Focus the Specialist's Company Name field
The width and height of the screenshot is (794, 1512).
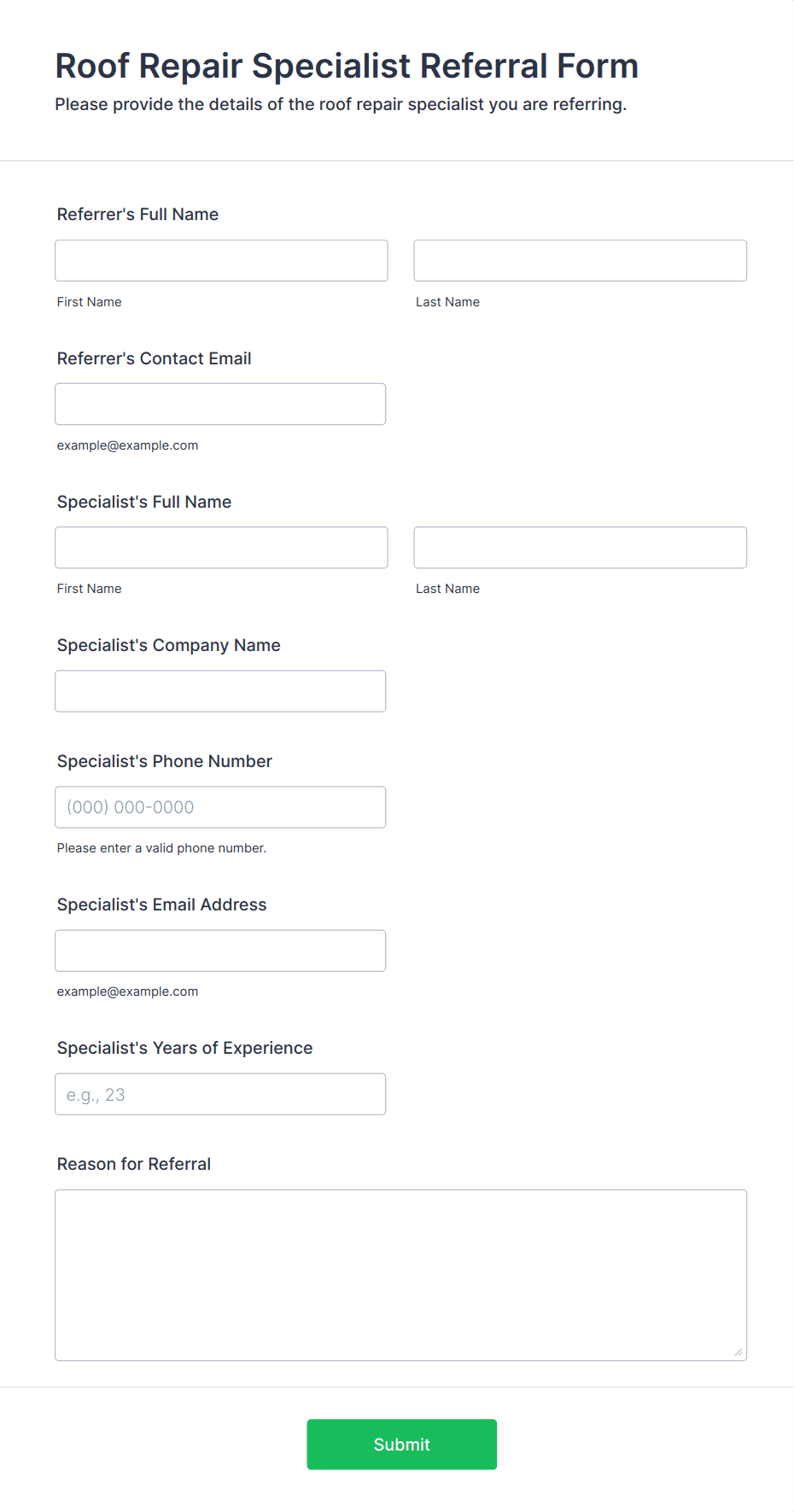coord(220,690)
